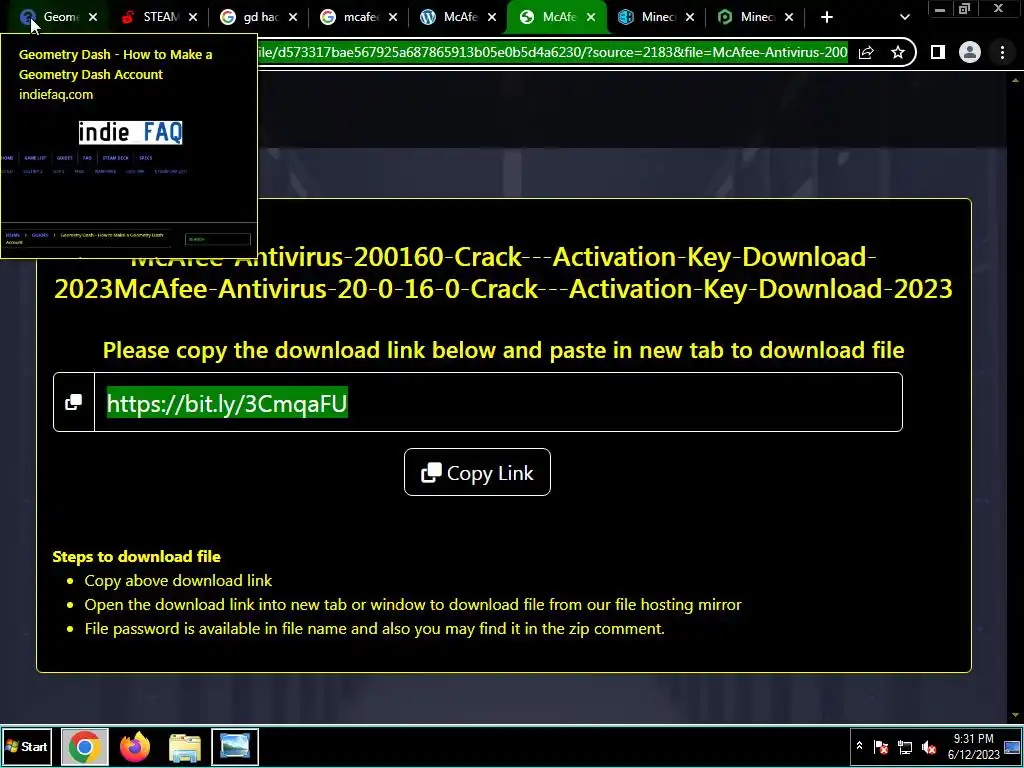The width and height of the screenshot is (1024, 768).
Task: Open the Windows Start menu
Action: pyautogui.click(x=27, y=746)
